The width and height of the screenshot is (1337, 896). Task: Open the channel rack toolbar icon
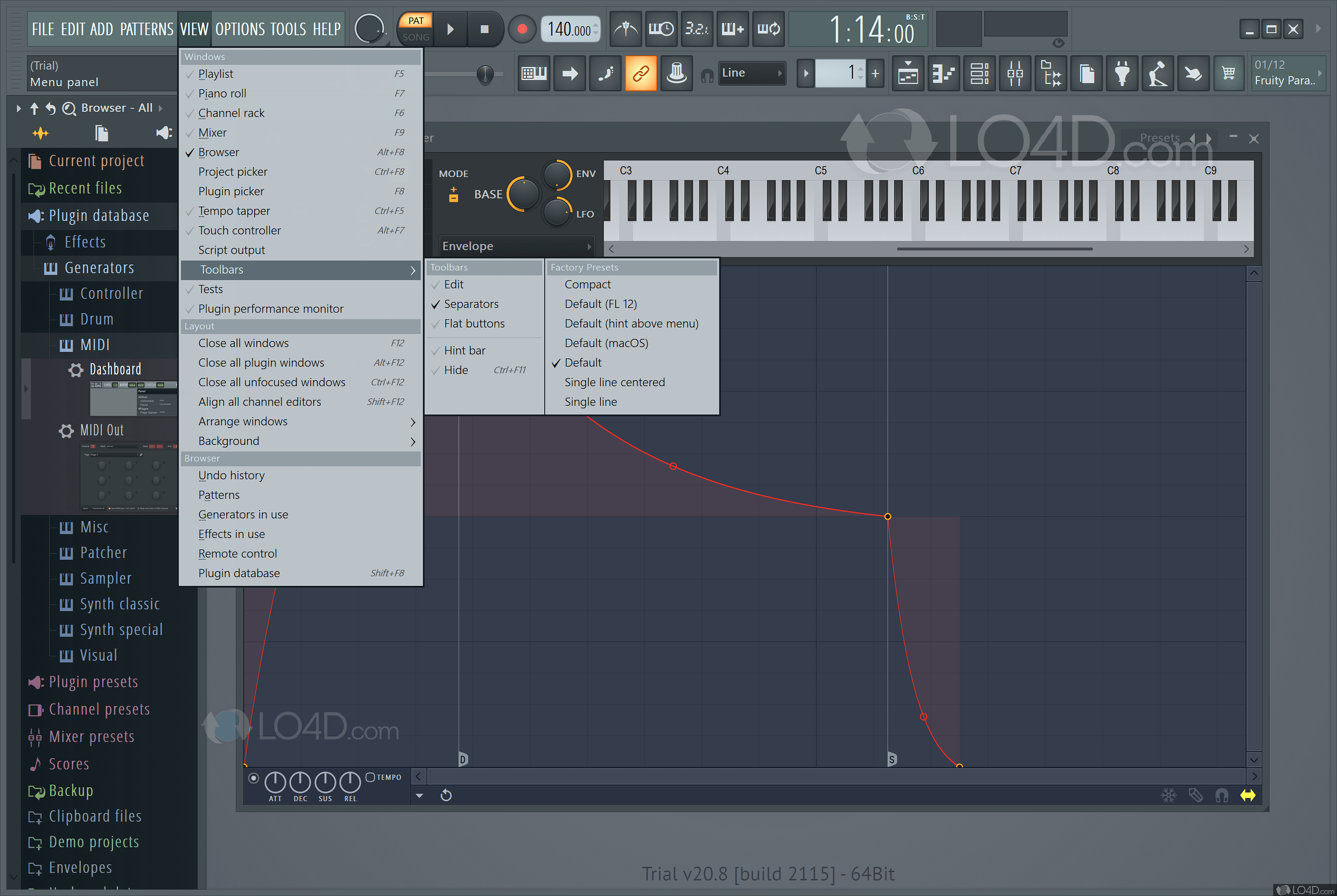click(x=979, y=73)
